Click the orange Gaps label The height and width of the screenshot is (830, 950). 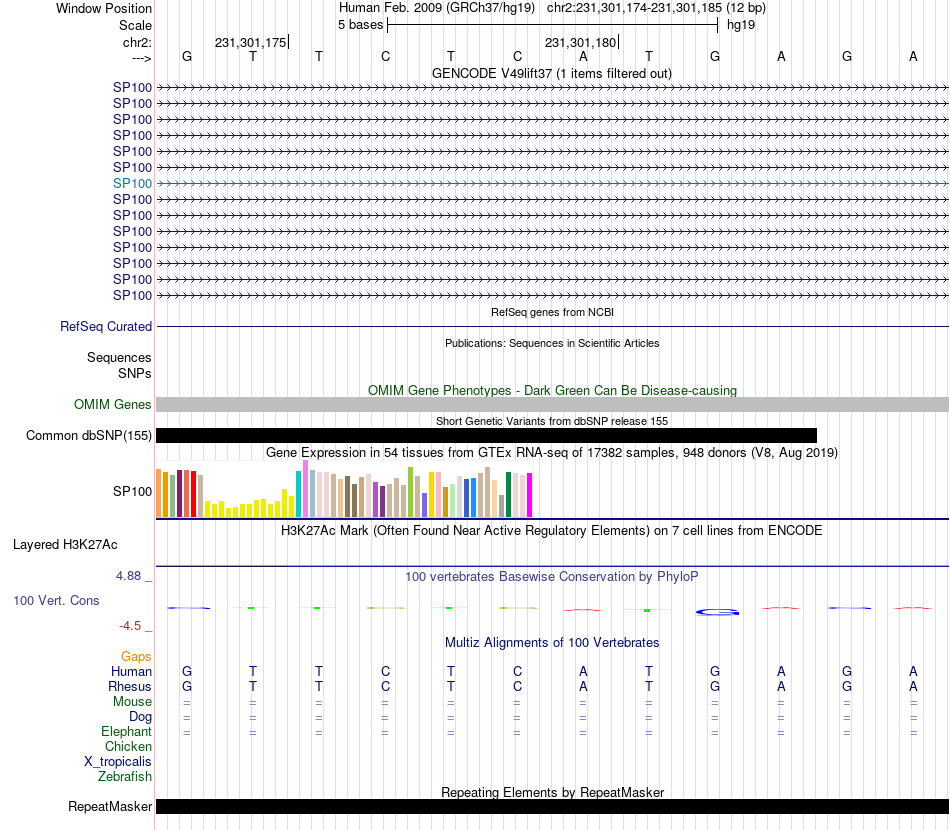pyautogui.click(x=136, y=657)
